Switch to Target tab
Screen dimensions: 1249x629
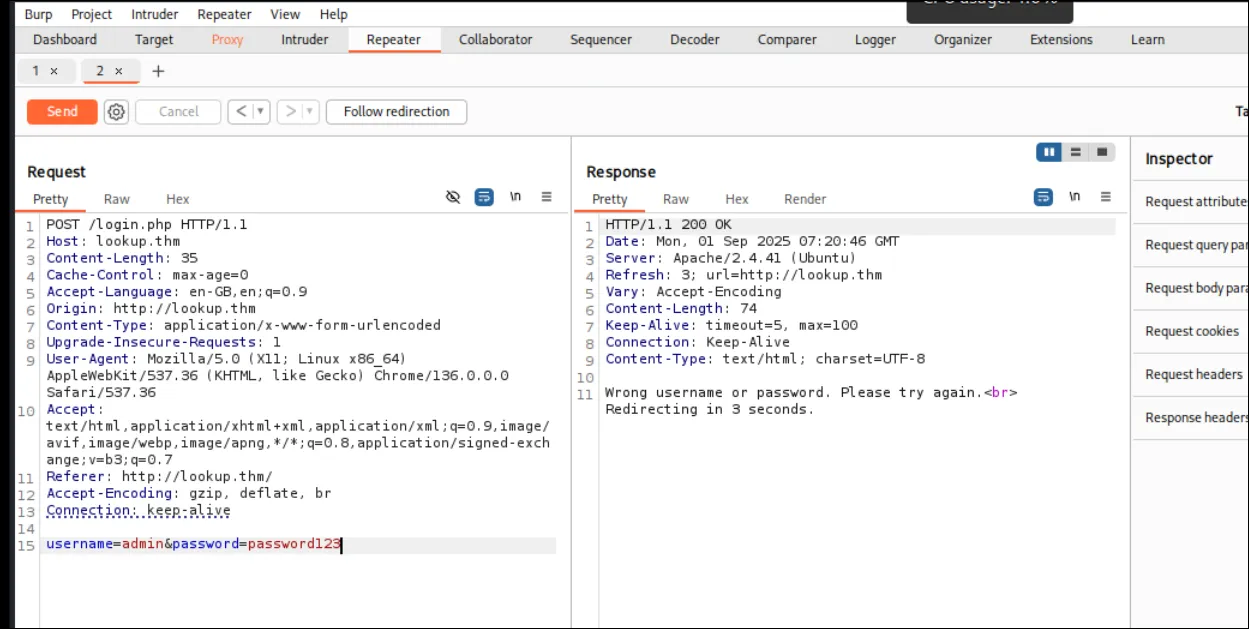coord(154,40)
